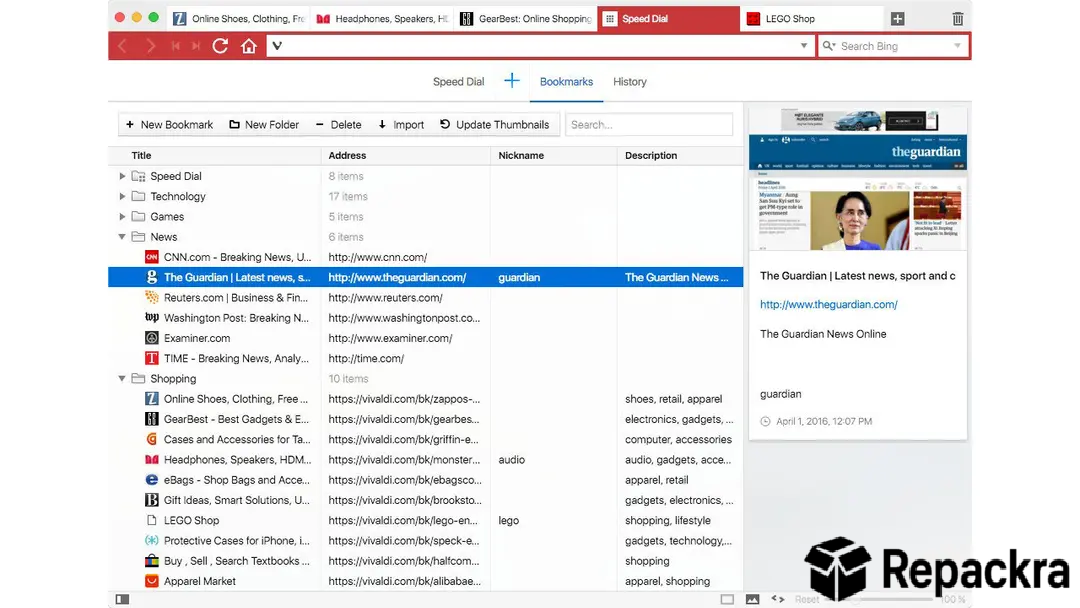Click the fast forward button
This screenshot has height=608, width=1080.
196,46
